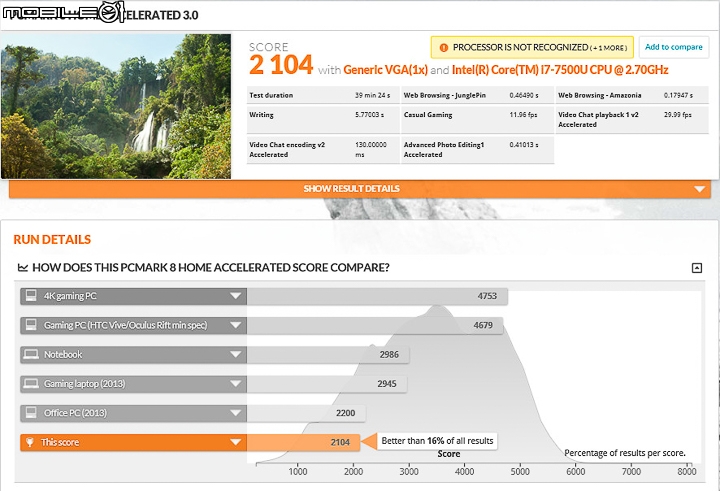Click the Writing result row
Image resolution: width=720 pixels, height=491 pixels.
pyautogui.click(x=323, y=119)
